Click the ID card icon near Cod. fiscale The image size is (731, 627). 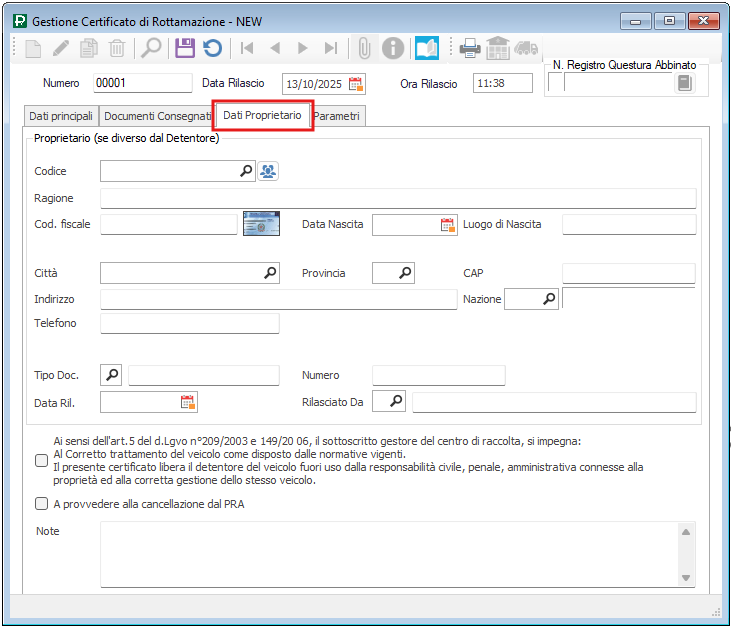pyautogui.click(x=261, y=224)
